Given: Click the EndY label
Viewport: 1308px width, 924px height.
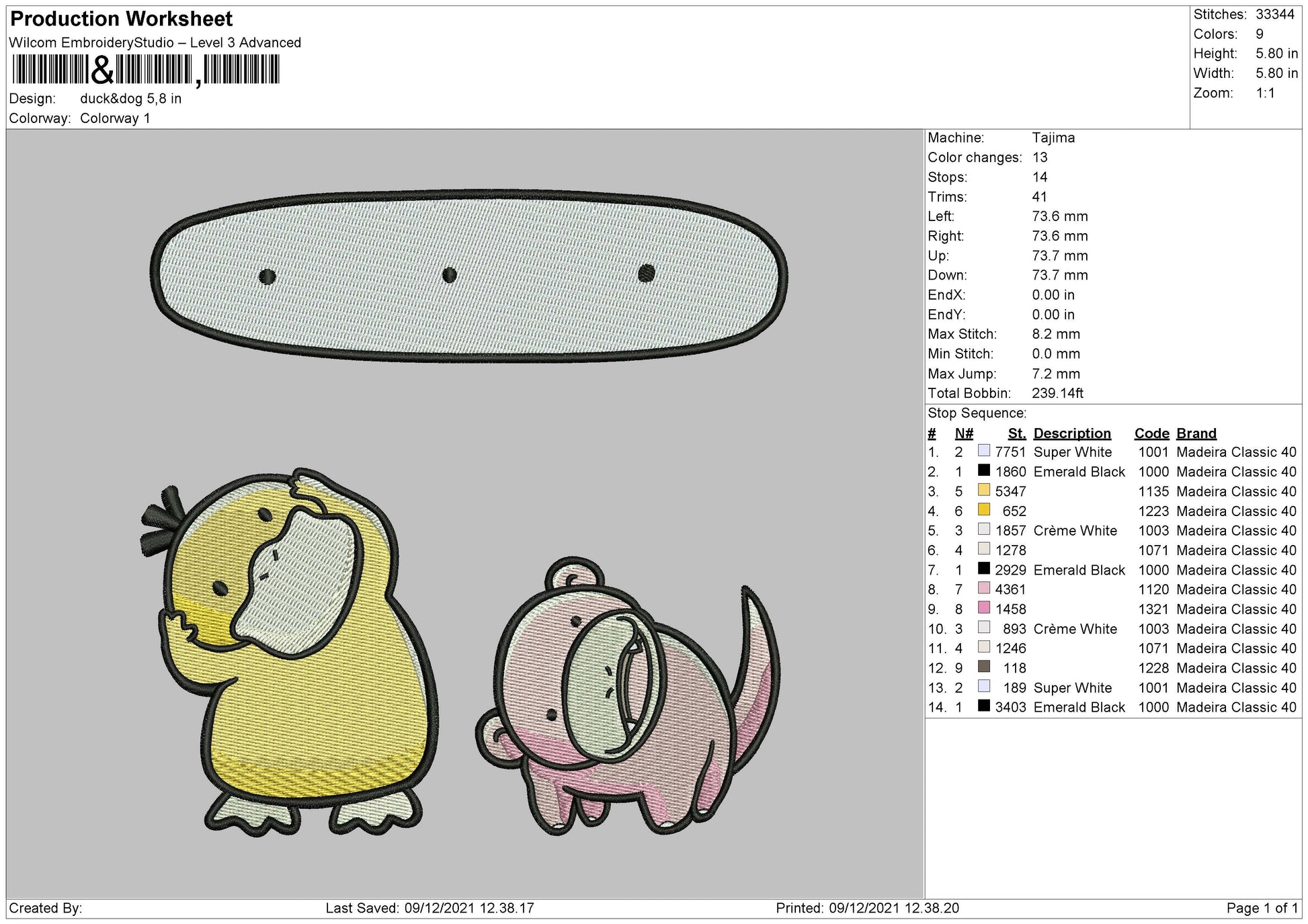Looking at the screenshot, I should 946,314.
